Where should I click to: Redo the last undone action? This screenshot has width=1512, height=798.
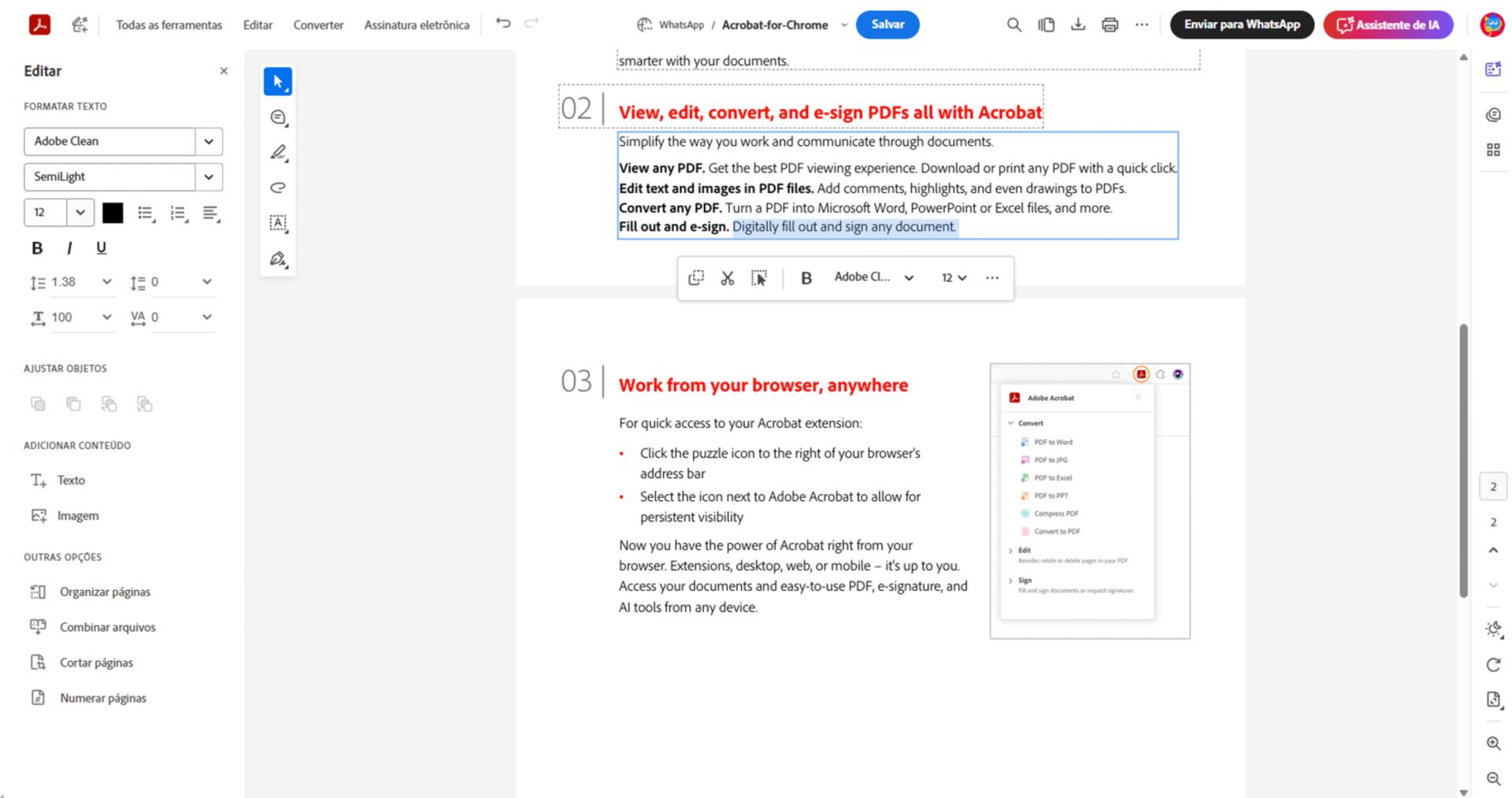[532, 23]
